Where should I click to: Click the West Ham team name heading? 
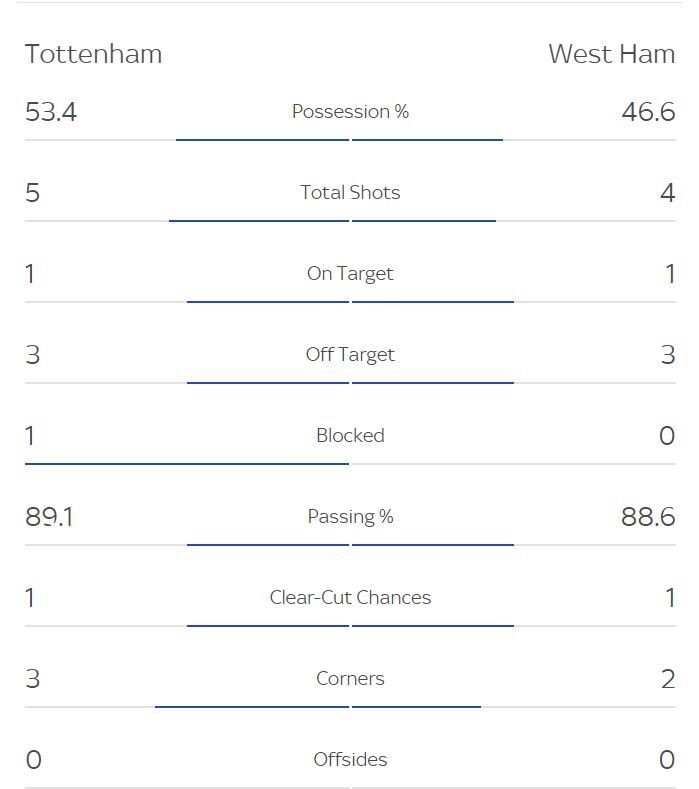click(611, 54)
